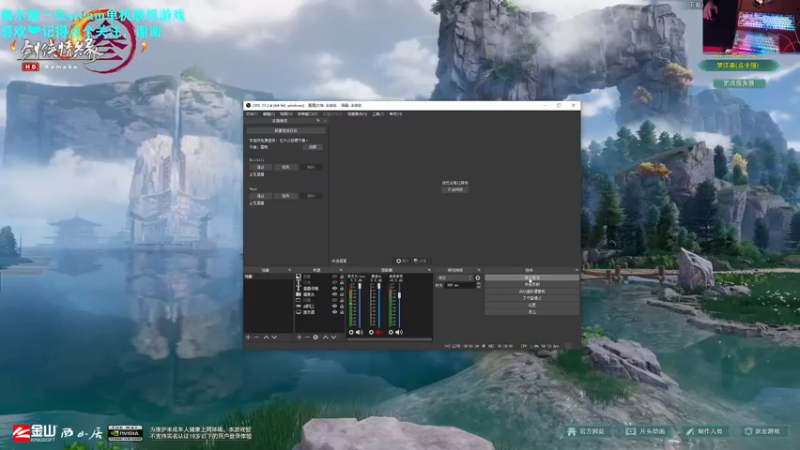Add a new source with the plus icon
The width and height of the screenshot is (800, 450).
click(299, 337)
